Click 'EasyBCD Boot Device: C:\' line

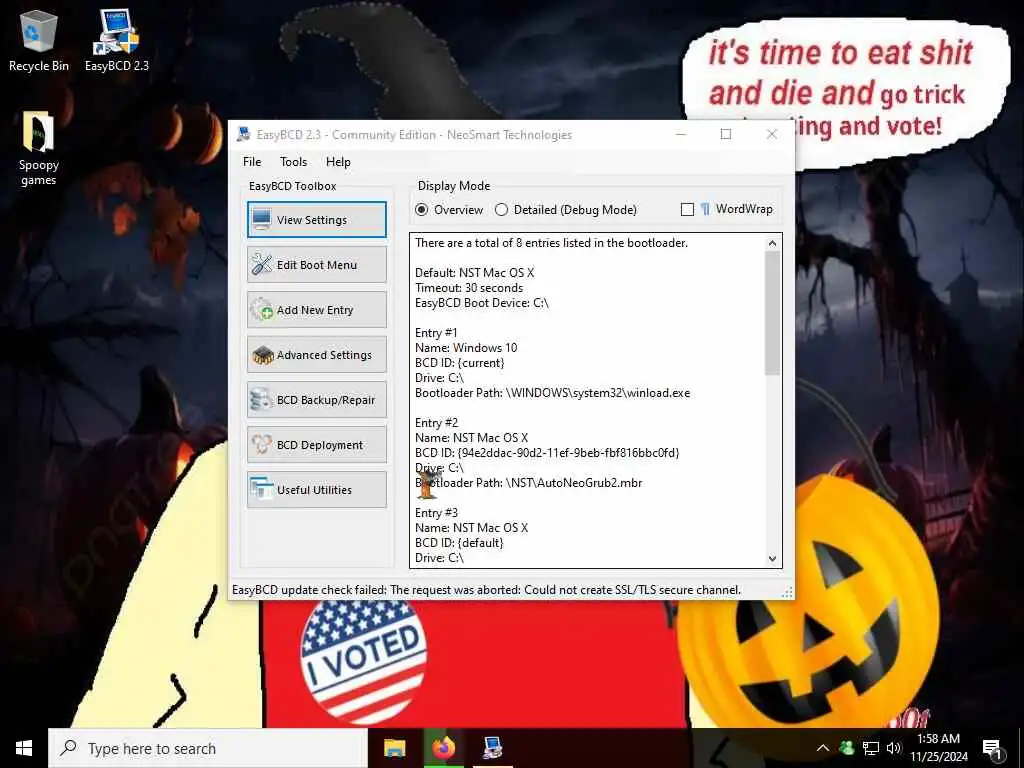(x=482, y=303)
